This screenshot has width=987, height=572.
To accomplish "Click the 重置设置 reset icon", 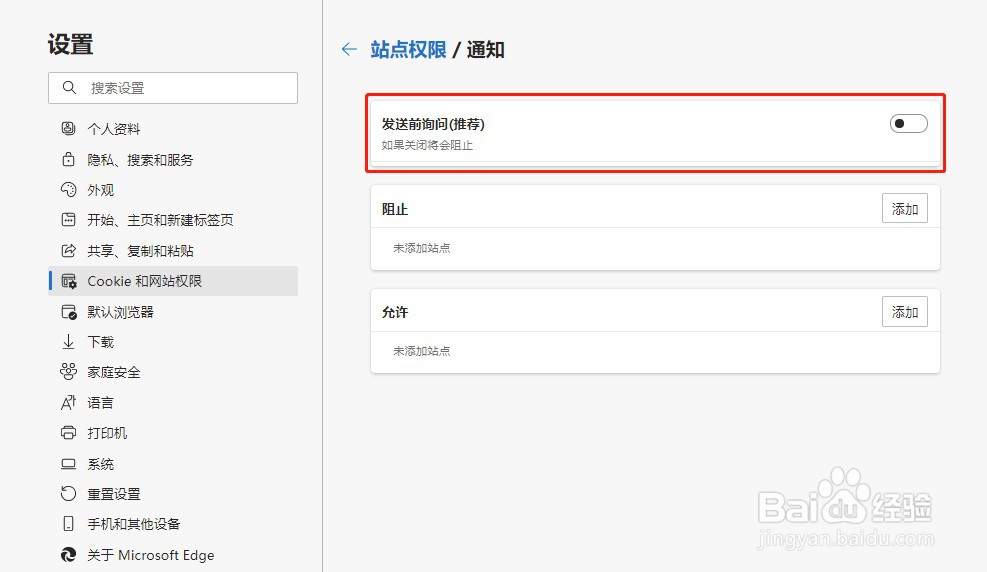I will (68, 494).
